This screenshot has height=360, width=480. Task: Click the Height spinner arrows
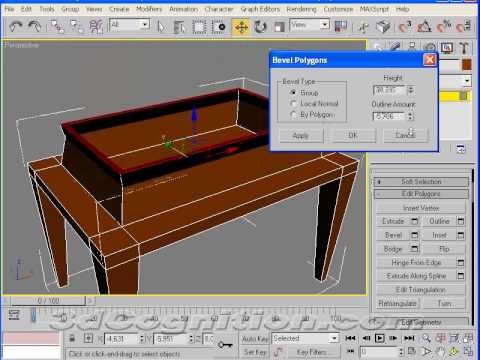411,90
